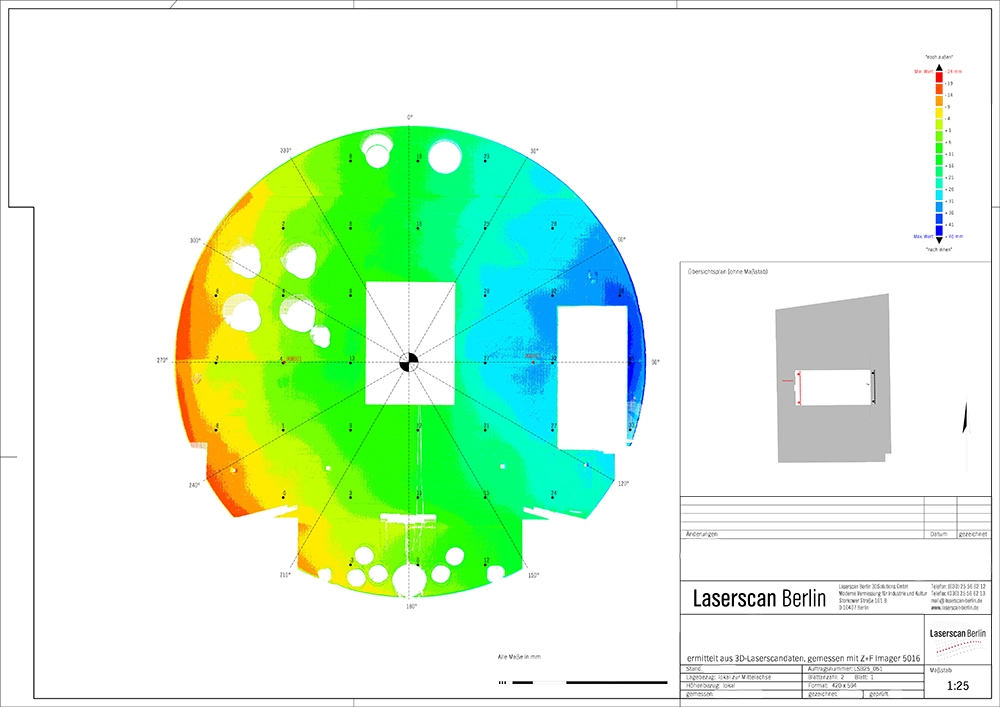Click the 1:25 scale value in title block
This screenshot has width=1000, height=707.
957,687
